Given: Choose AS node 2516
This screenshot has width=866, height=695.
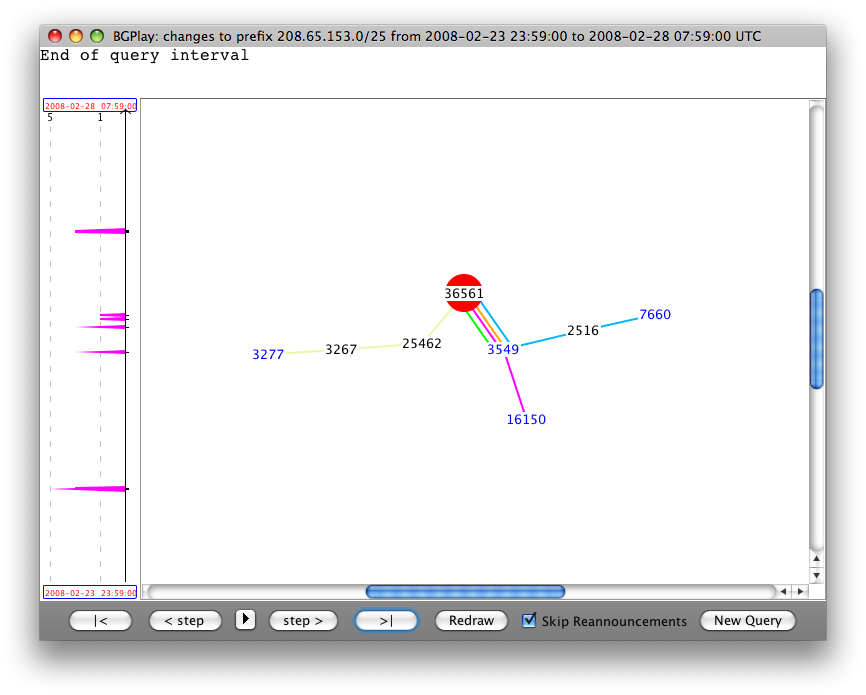Looking at the screenshot, I should click(x=583, y=331).
